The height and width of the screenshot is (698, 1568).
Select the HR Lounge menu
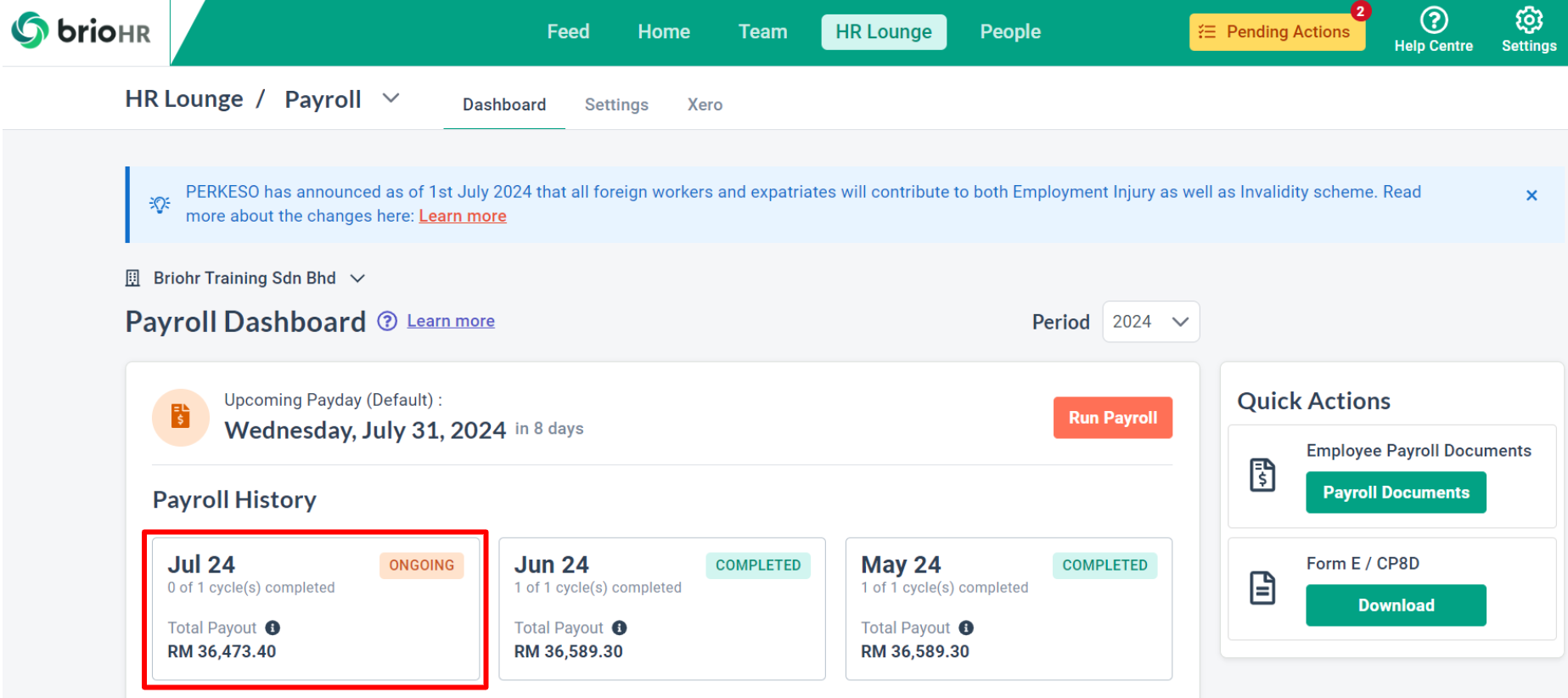coord(884,32)
